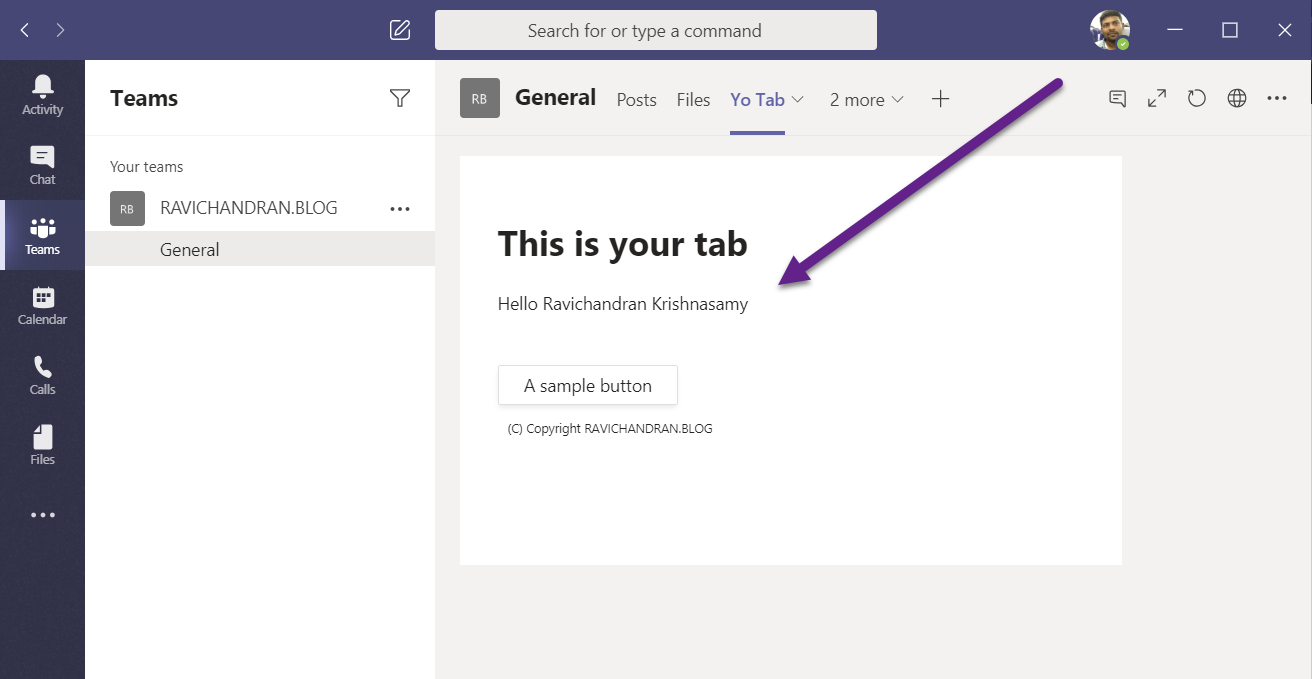
Task: Switch to the Posts tab
Action: pyautogui.click(x=636, y=100)
